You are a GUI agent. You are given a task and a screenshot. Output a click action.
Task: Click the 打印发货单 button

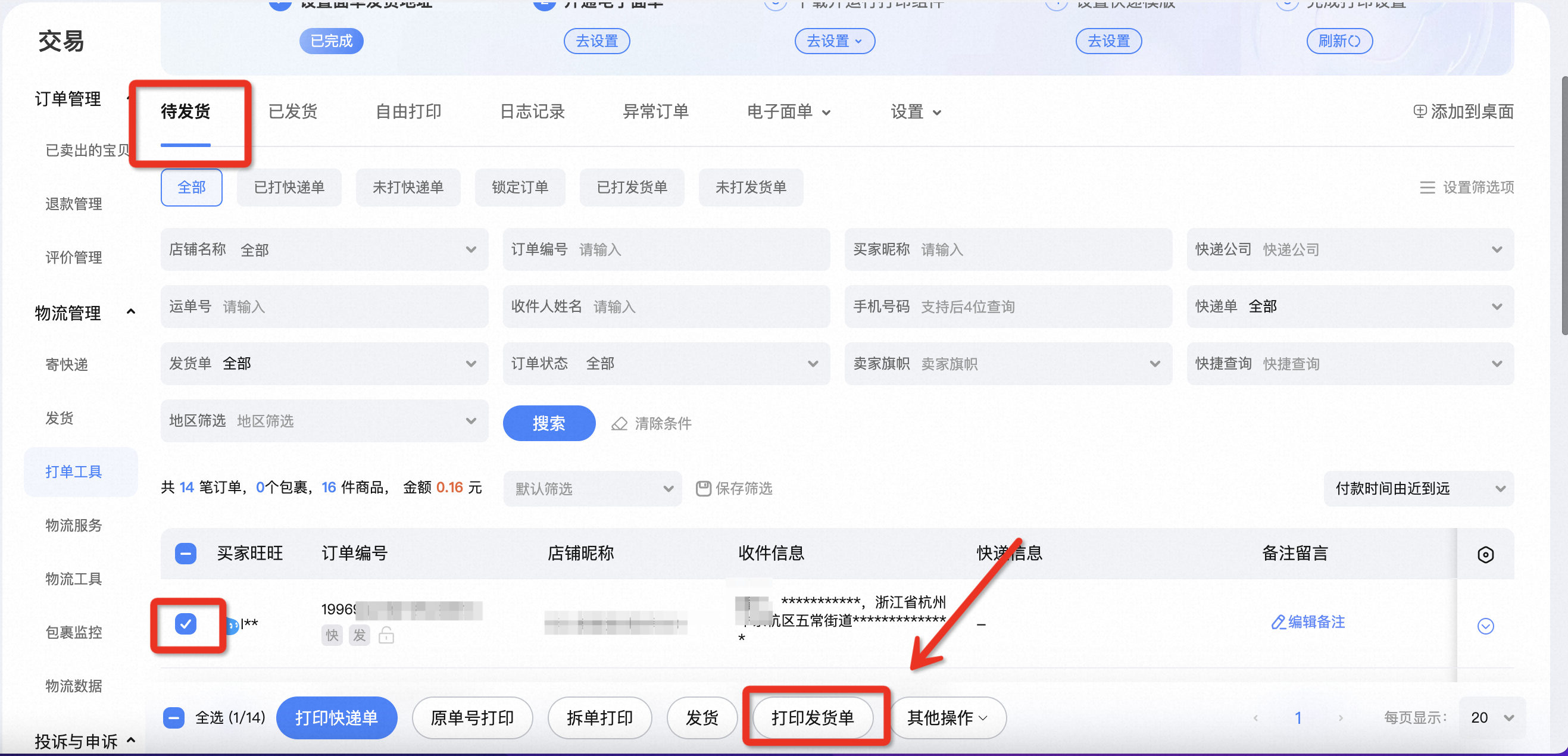(813, 718)
